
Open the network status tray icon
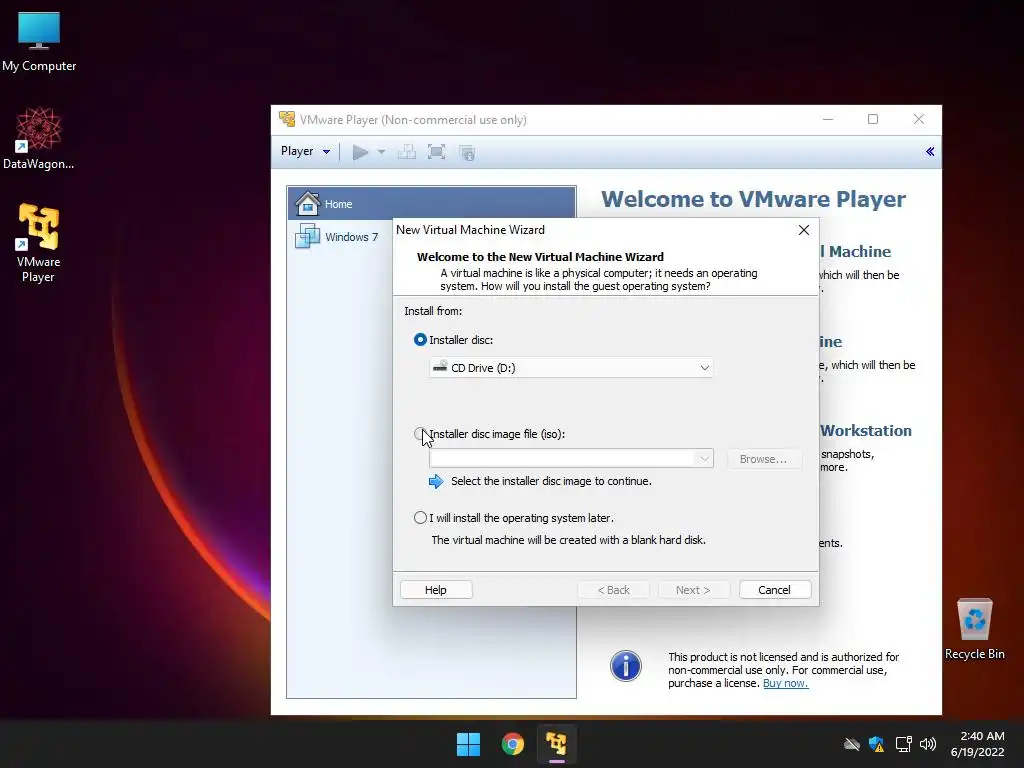(903, 744)
